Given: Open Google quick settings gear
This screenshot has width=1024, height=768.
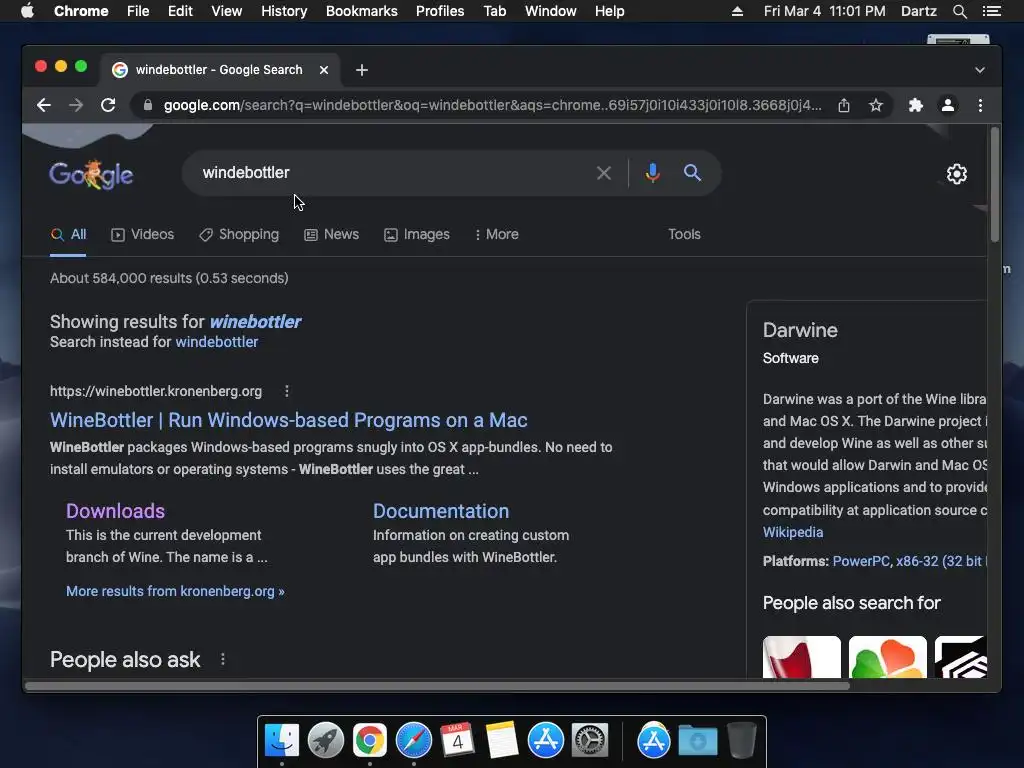Looking at the screenshot, I should click(x=957, y=174).
